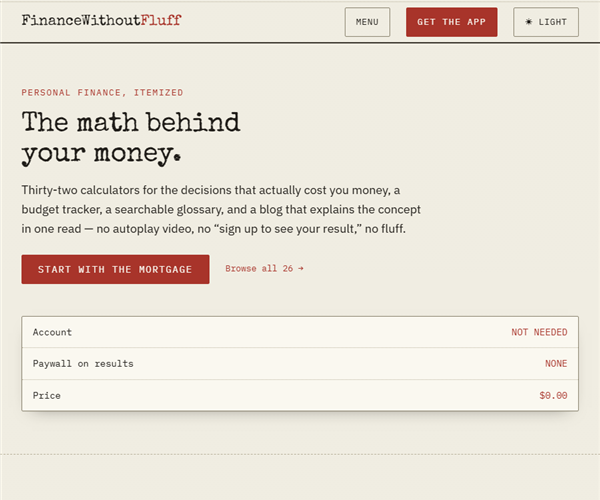Click the sun icon in LIGHT button
The height and width of the screenshot is (500, 600).
(528, 22)
